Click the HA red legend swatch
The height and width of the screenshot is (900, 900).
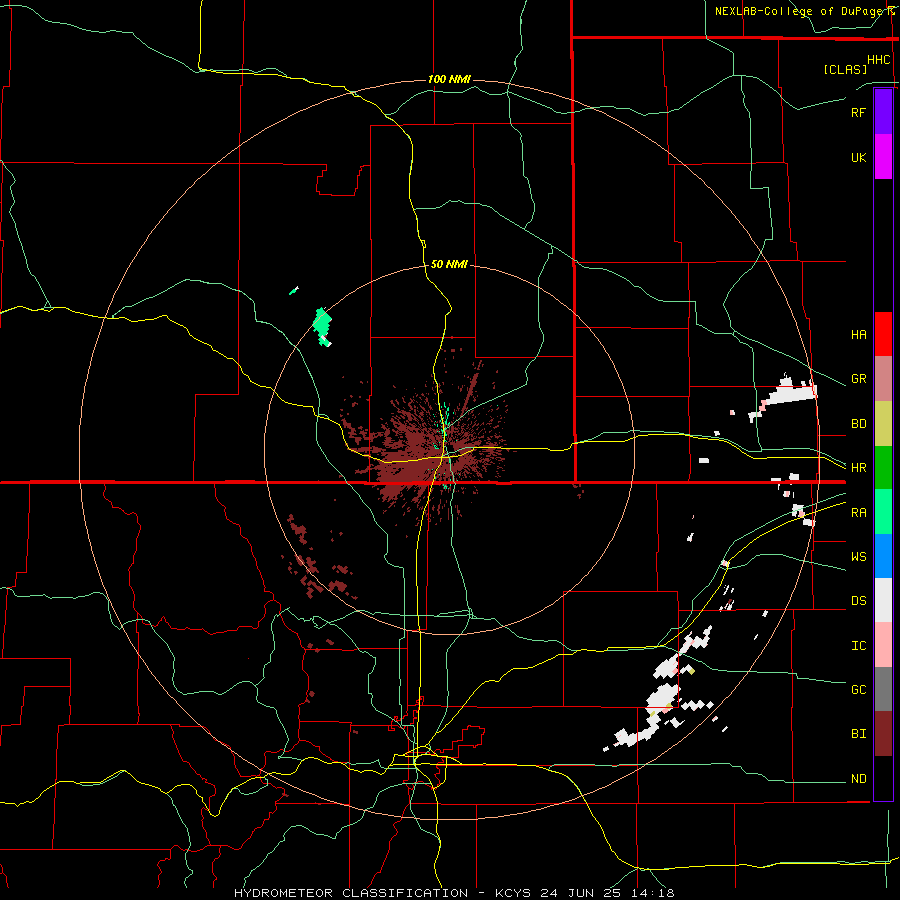click(883, 334)
